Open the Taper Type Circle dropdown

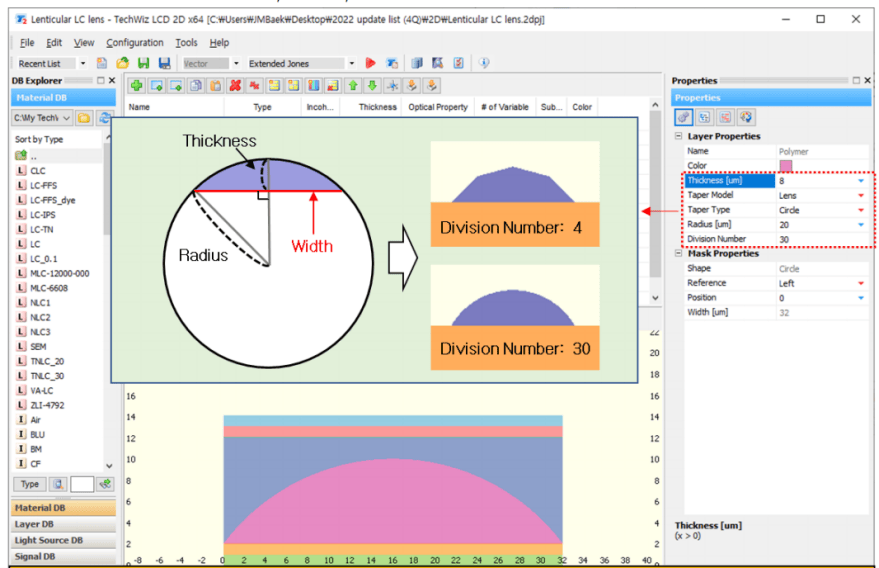pos(861,210)
